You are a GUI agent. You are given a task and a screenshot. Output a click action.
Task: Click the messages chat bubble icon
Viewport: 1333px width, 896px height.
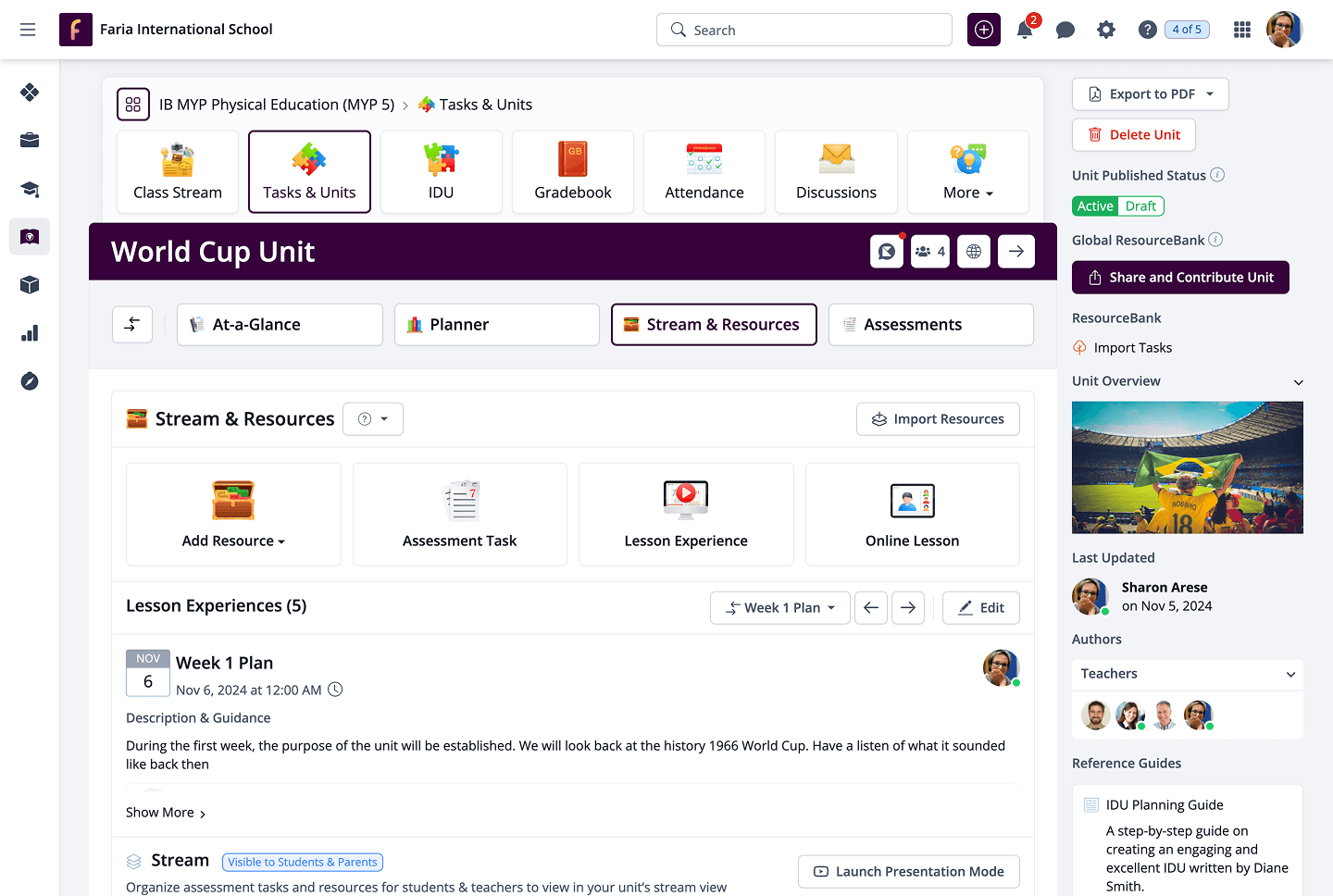pyautogui.click(x=1065, y=31)
